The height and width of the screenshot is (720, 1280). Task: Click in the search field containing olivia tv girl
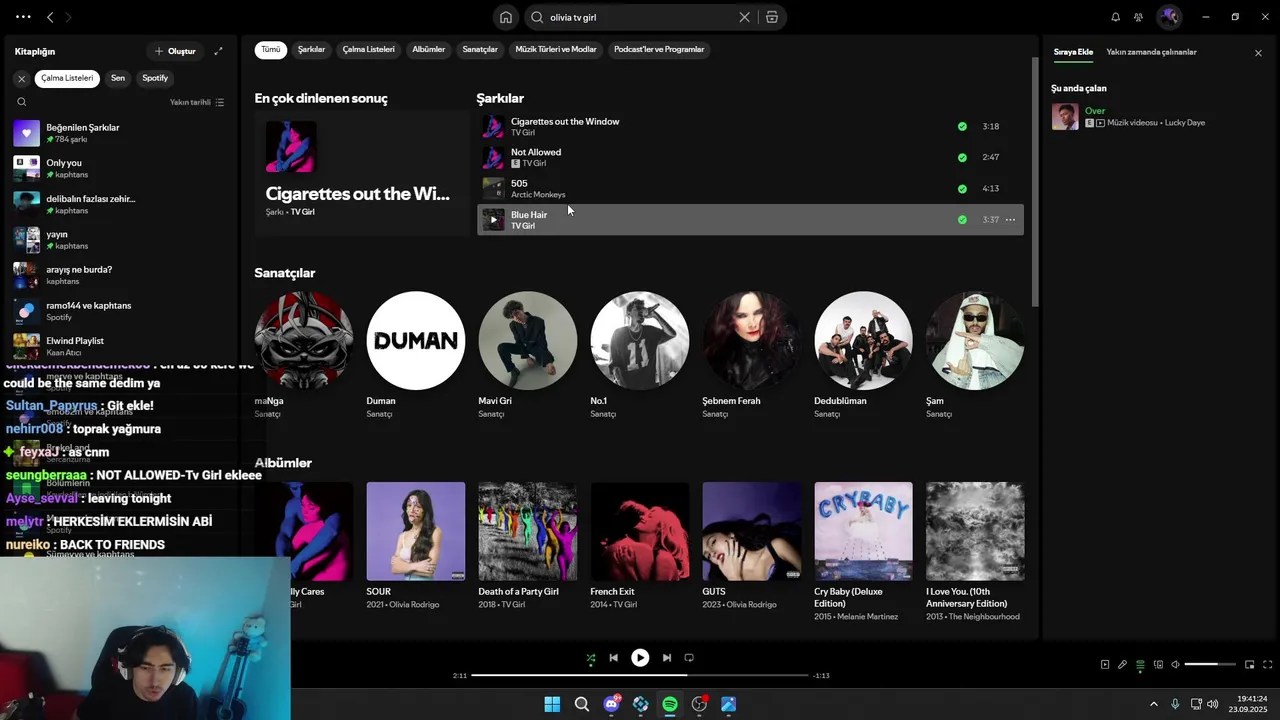[x=640, y=17]
